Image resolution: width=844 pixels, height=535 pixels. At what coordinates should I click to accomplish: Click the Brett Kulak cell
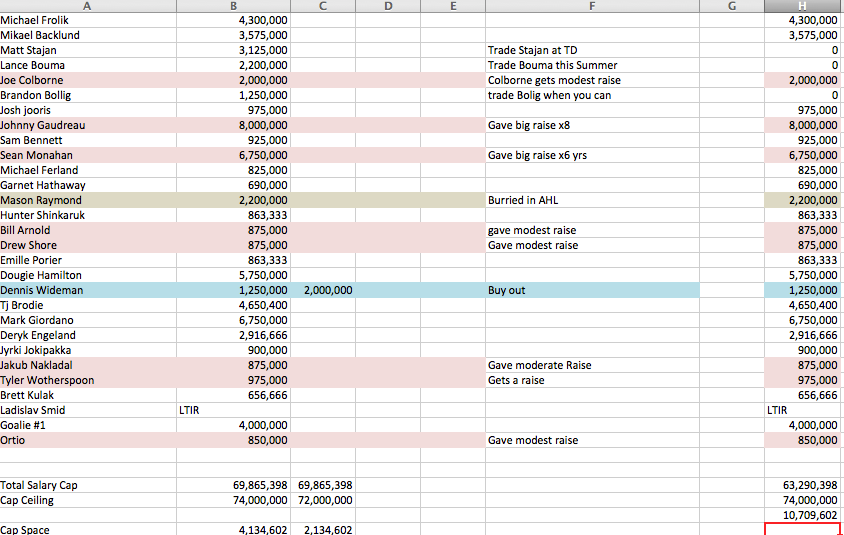pos(88,396)
